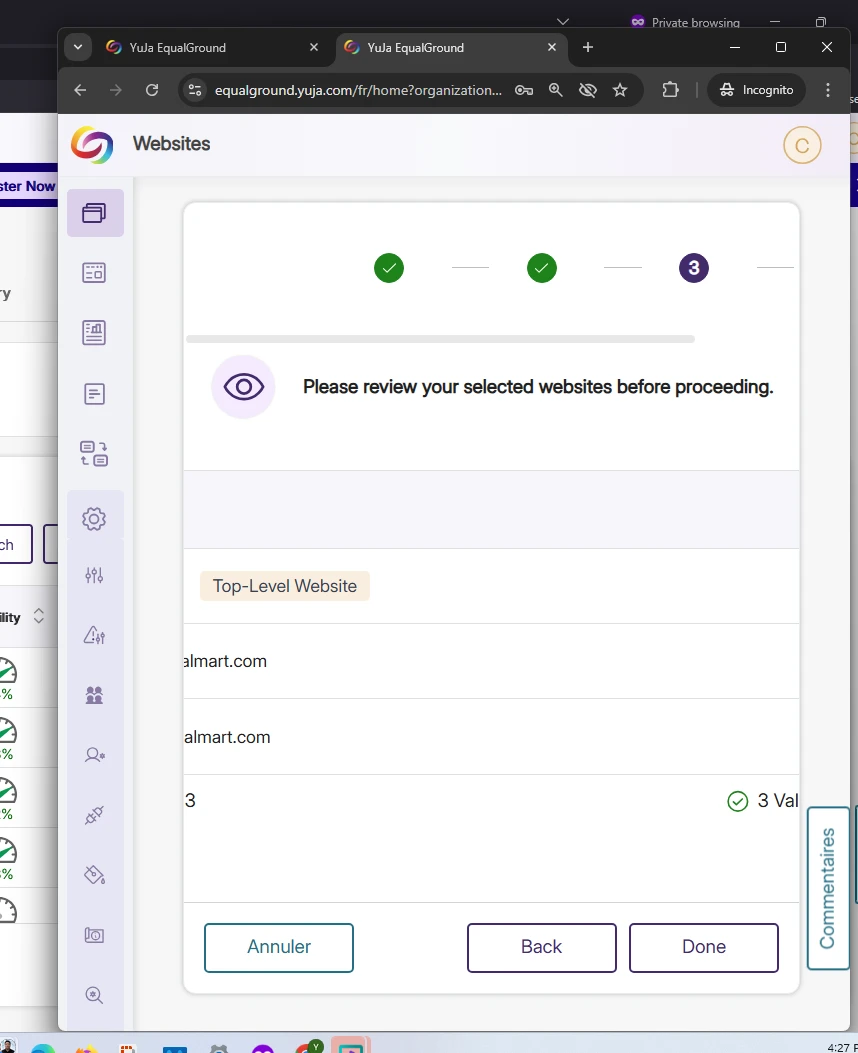Click the eye review icon

pyautogui.click(x=244, y=387)
